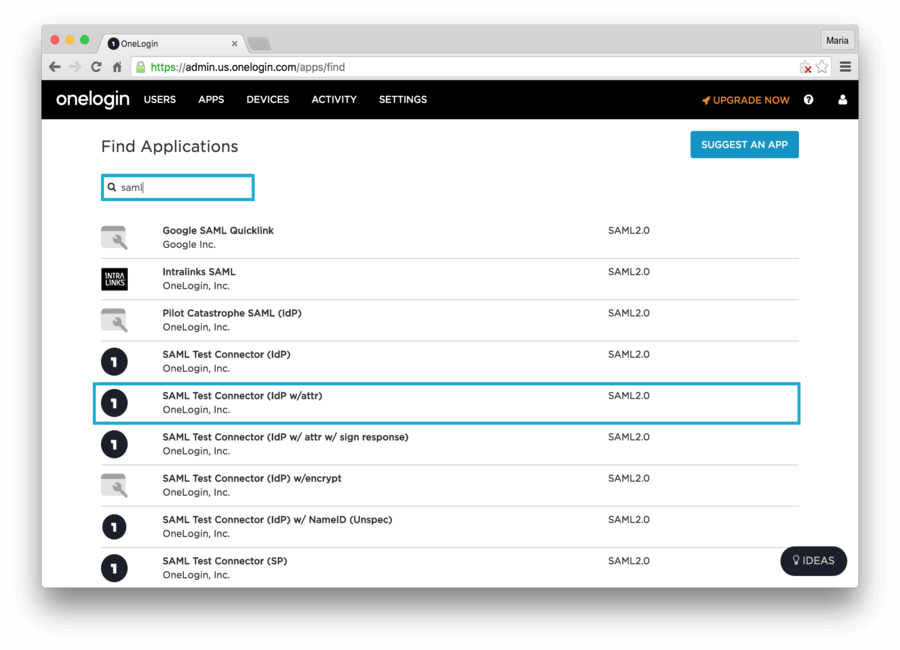Viewport: 900px width, 650px height.
Task: Bookmark page with star icon
Action: 822,67
